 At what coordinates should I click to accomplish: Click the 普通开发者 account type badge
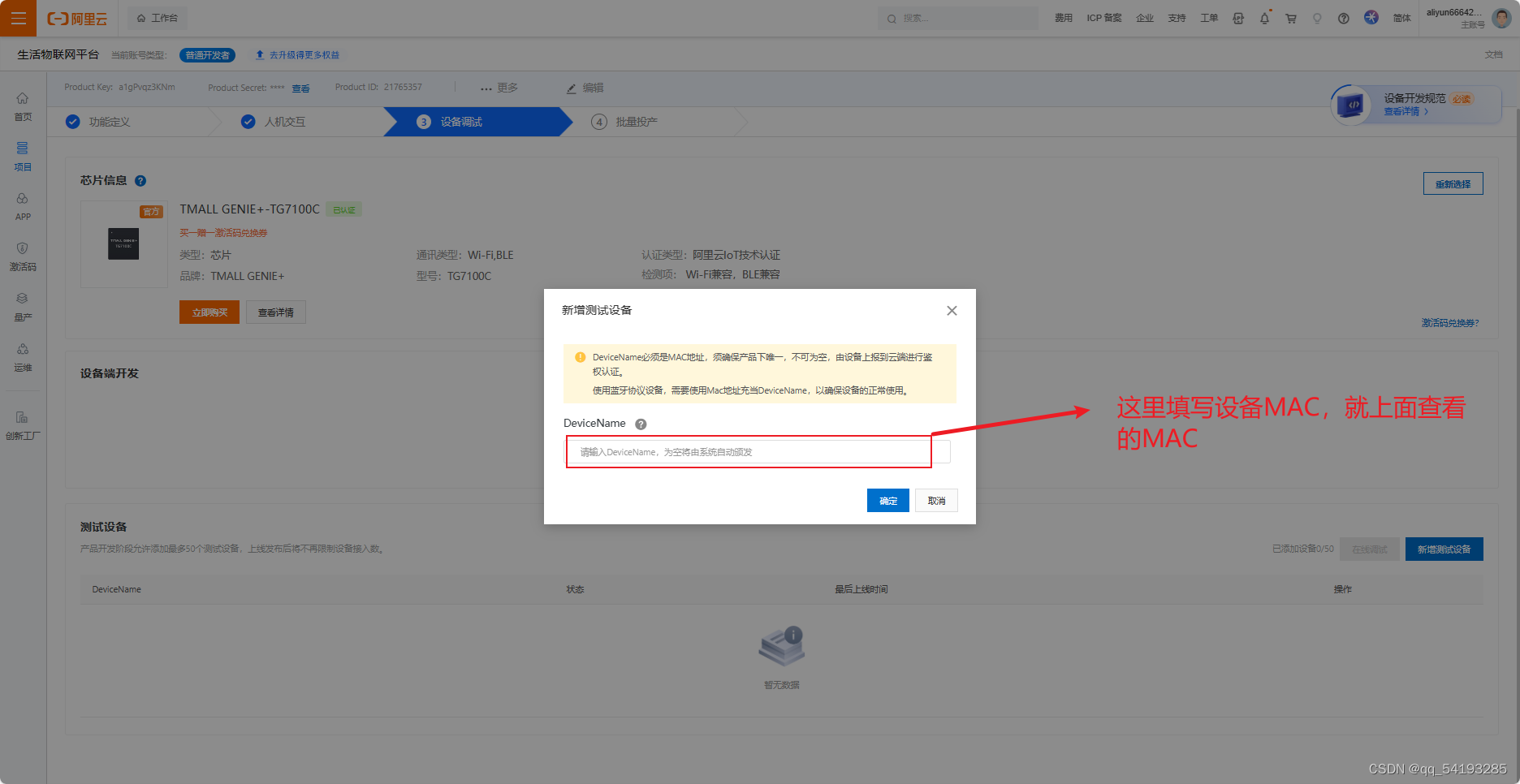(x=207, y=55)
